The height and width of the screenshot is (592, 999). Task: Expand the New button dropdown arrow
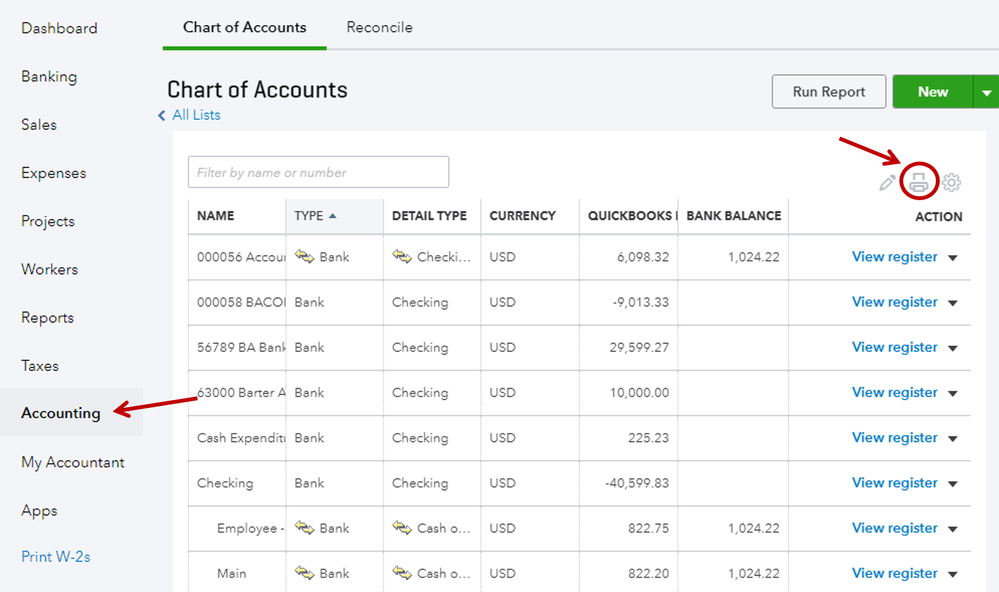coord(986,92)
